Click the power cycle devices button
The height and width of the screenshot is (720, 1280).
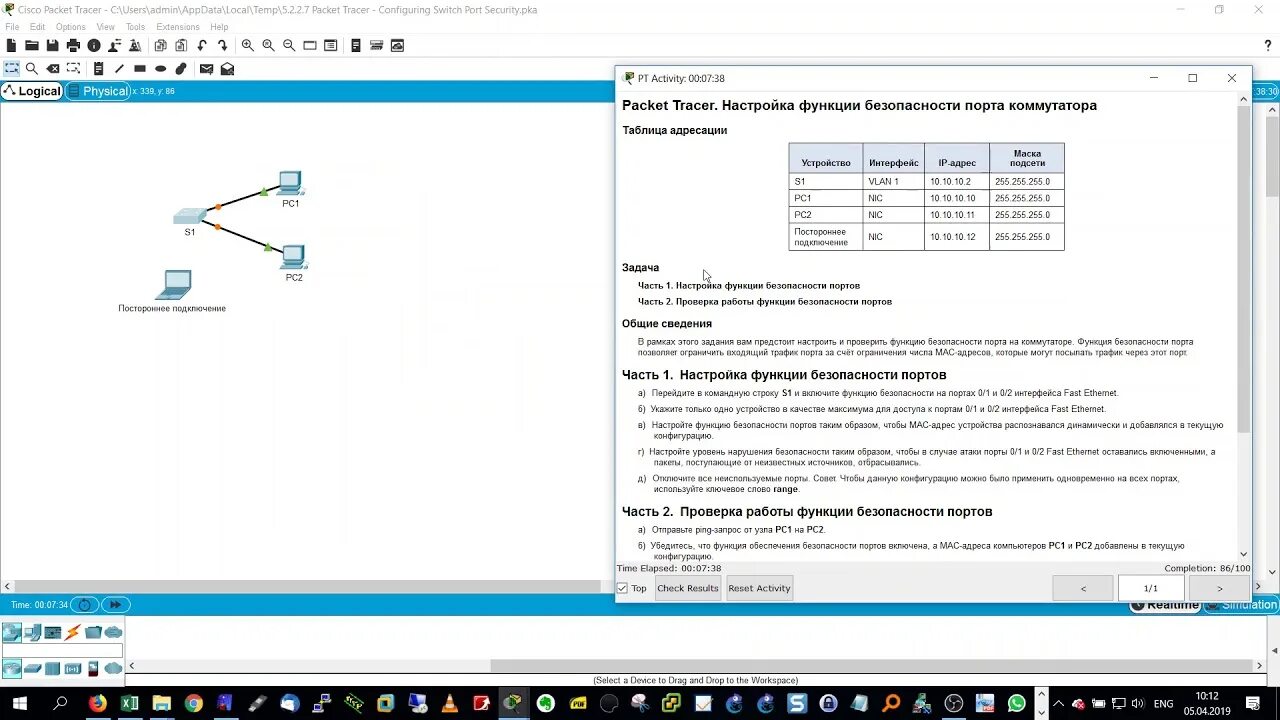[85, 605]
